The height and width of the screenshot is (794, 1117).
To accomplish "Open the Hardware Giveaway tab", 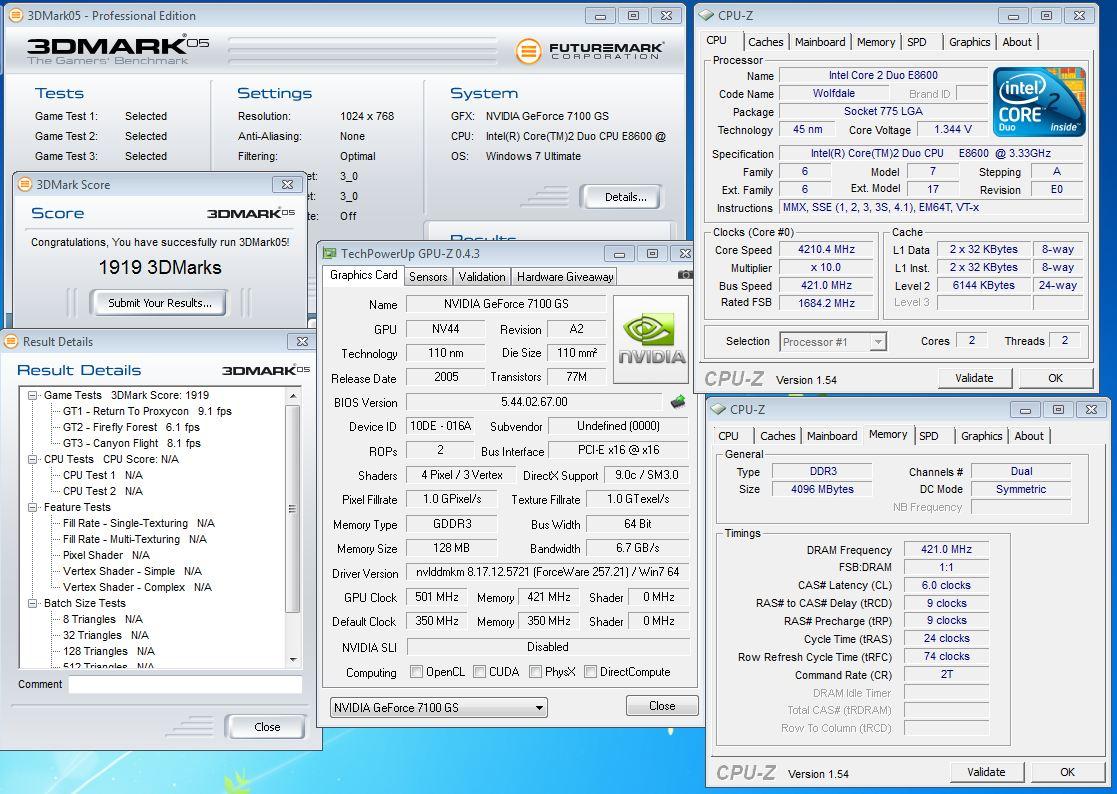I will click(565, 277).
